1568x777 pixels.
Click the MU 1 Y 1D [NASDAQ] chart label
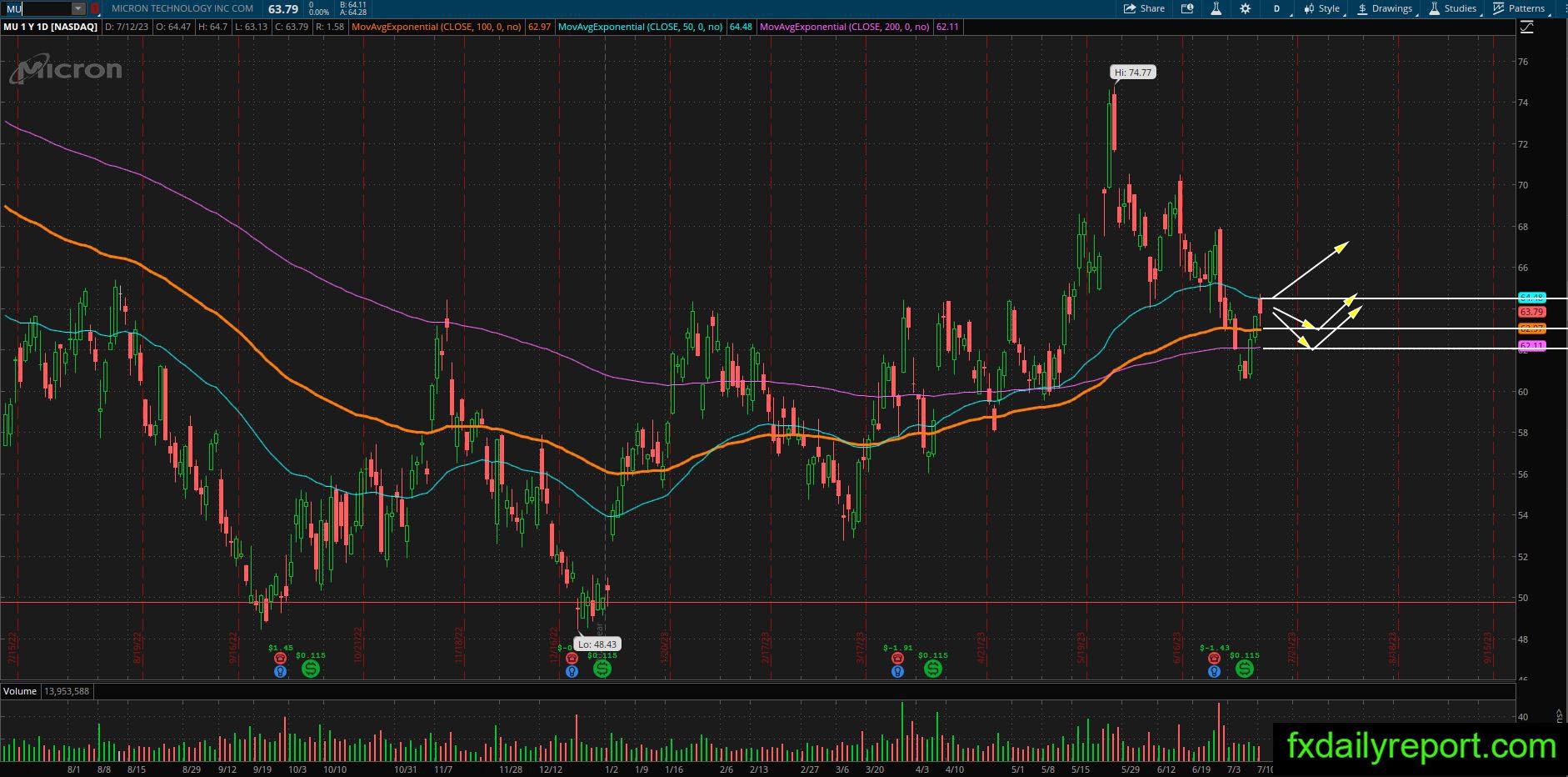(x=50, y=27)
